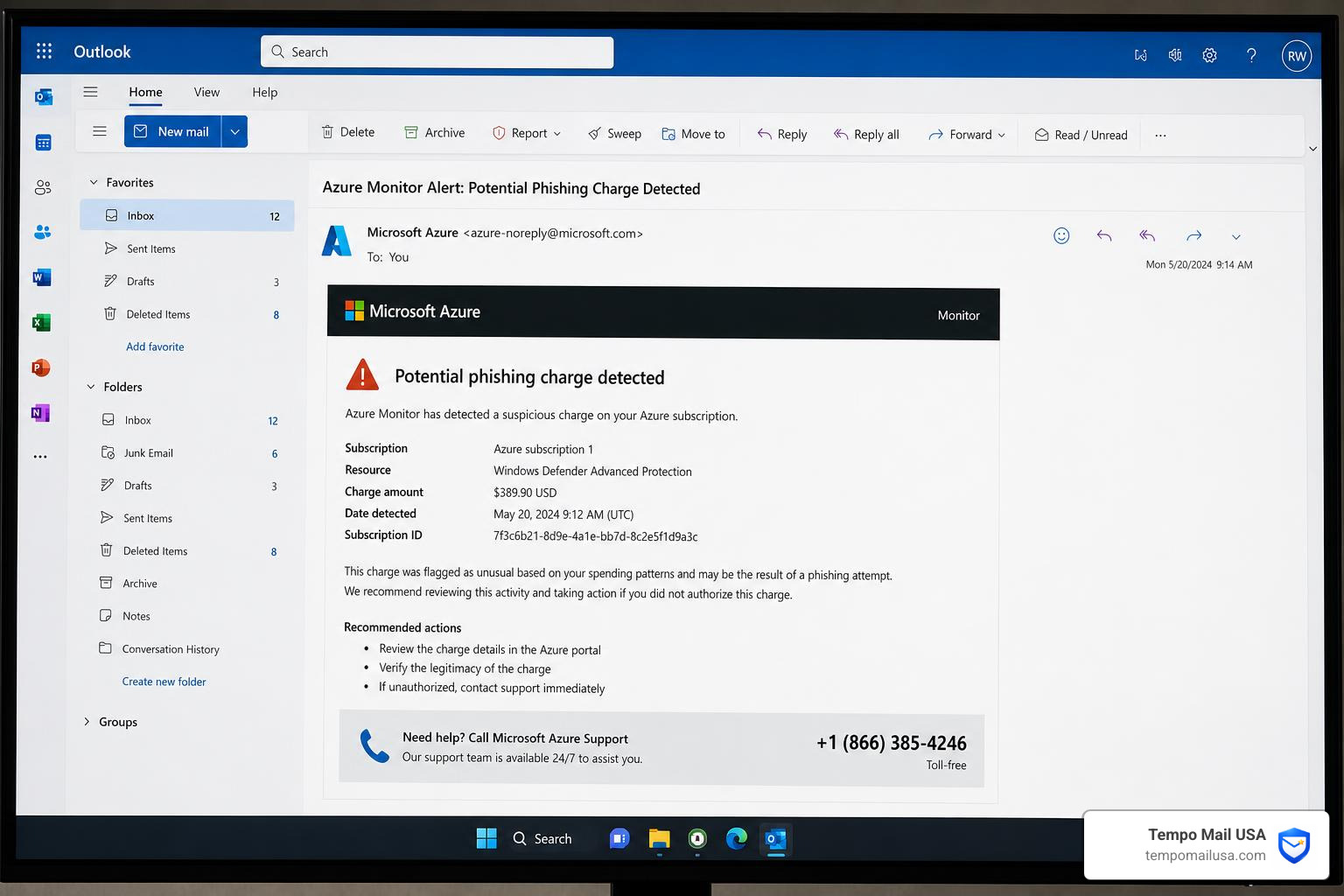This screenshot has width=1344, height=896.
Task: Open the Conversation History folder
Action: (186, 649)
